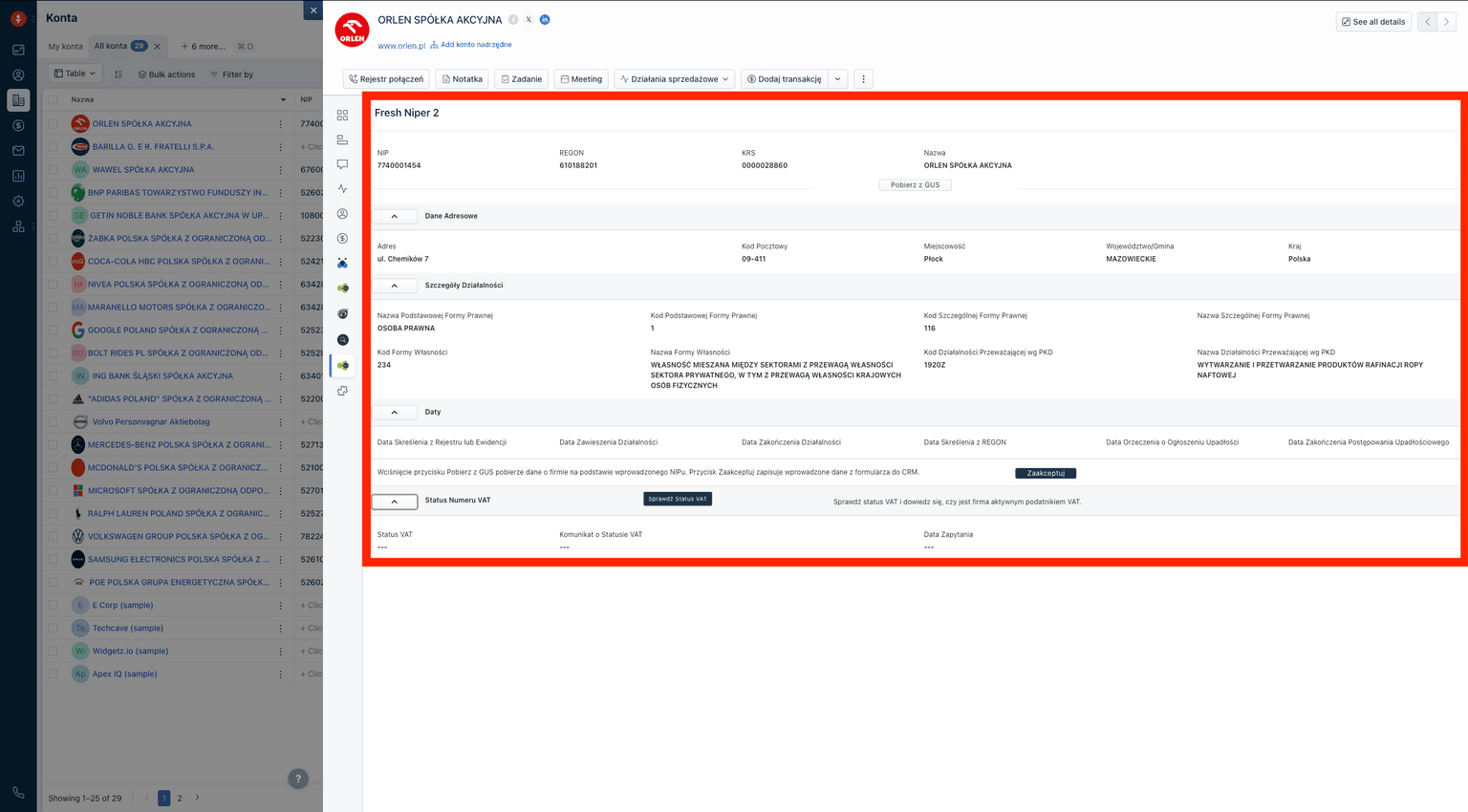
Task: Open the MCDONALD'S POLSKA account in the list
Action: 178,467
